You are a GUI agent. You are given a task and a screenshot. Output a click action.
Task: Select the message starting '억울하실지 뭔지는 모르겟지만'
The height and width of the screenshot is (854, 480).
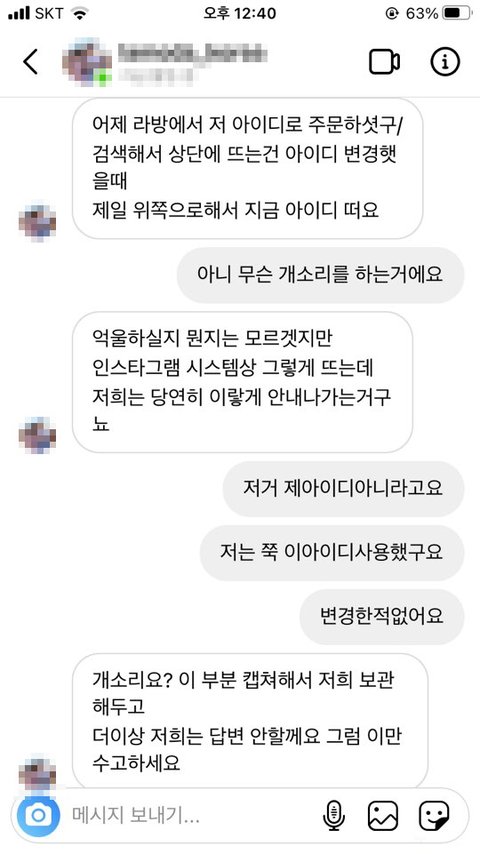[x=242, y=382]
